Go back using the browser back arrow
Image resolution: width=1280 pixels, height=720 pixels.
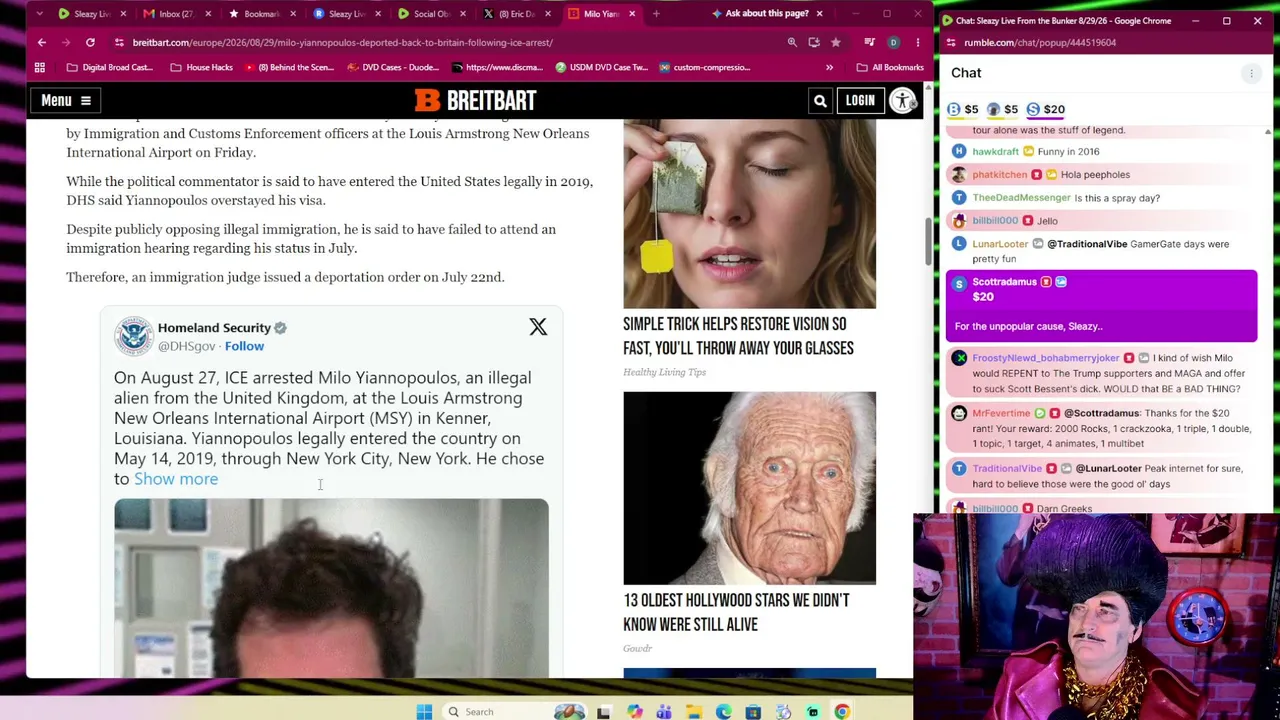pos(42,43)
